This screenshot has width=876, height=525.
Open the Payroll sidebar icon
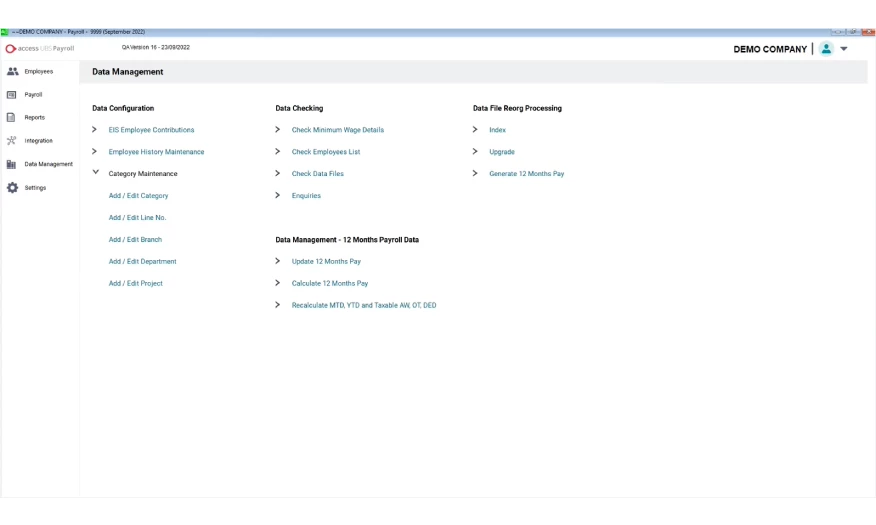[13, 95]
